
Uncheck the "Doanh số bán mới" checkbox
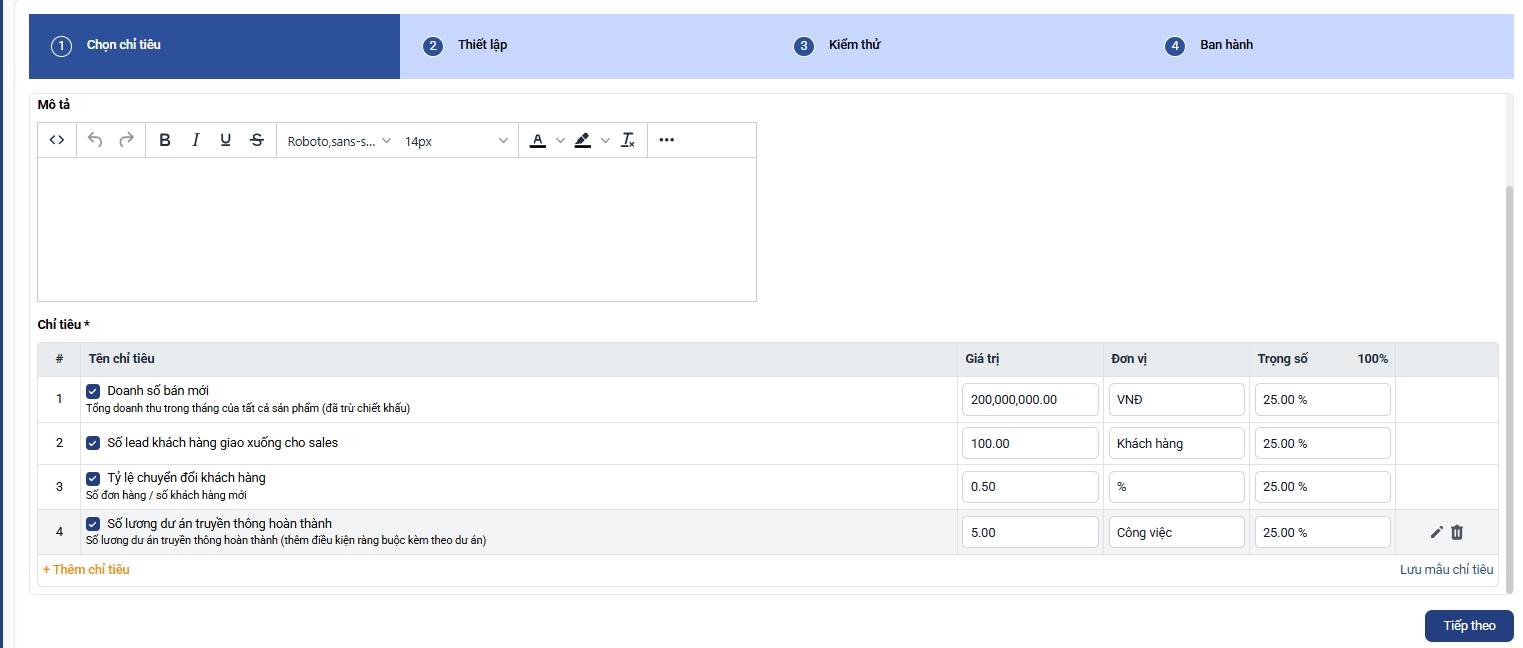tap(93, 391)
